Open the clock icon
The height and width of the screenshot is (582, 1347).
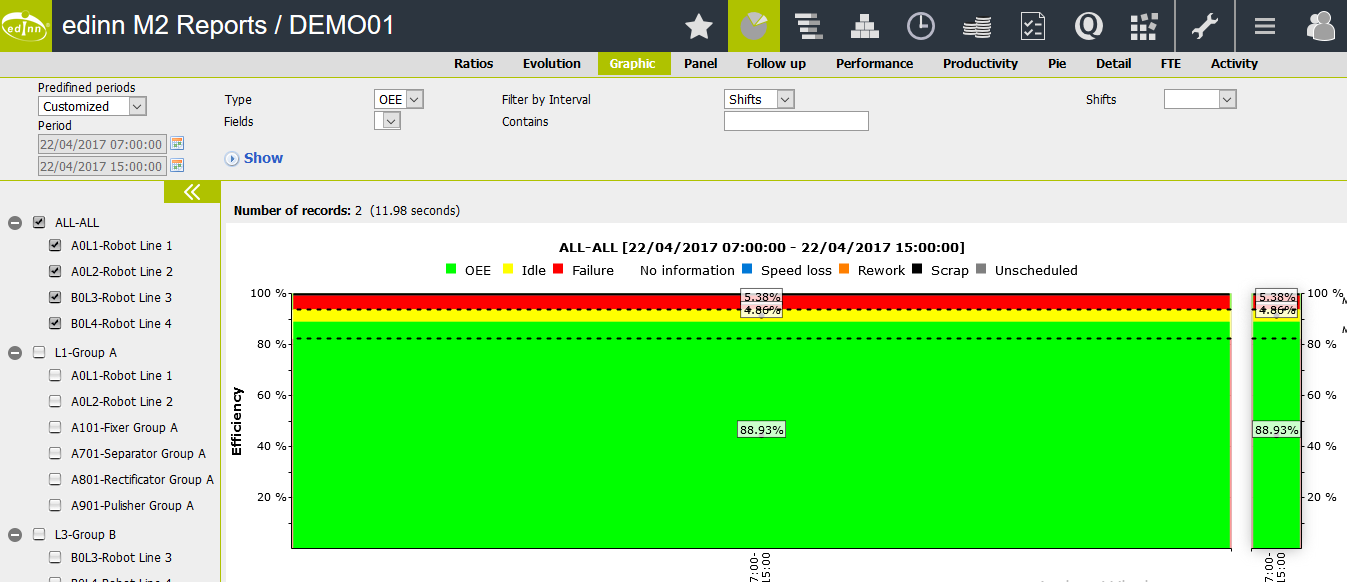pyautogui.click(x=920, y=26)
